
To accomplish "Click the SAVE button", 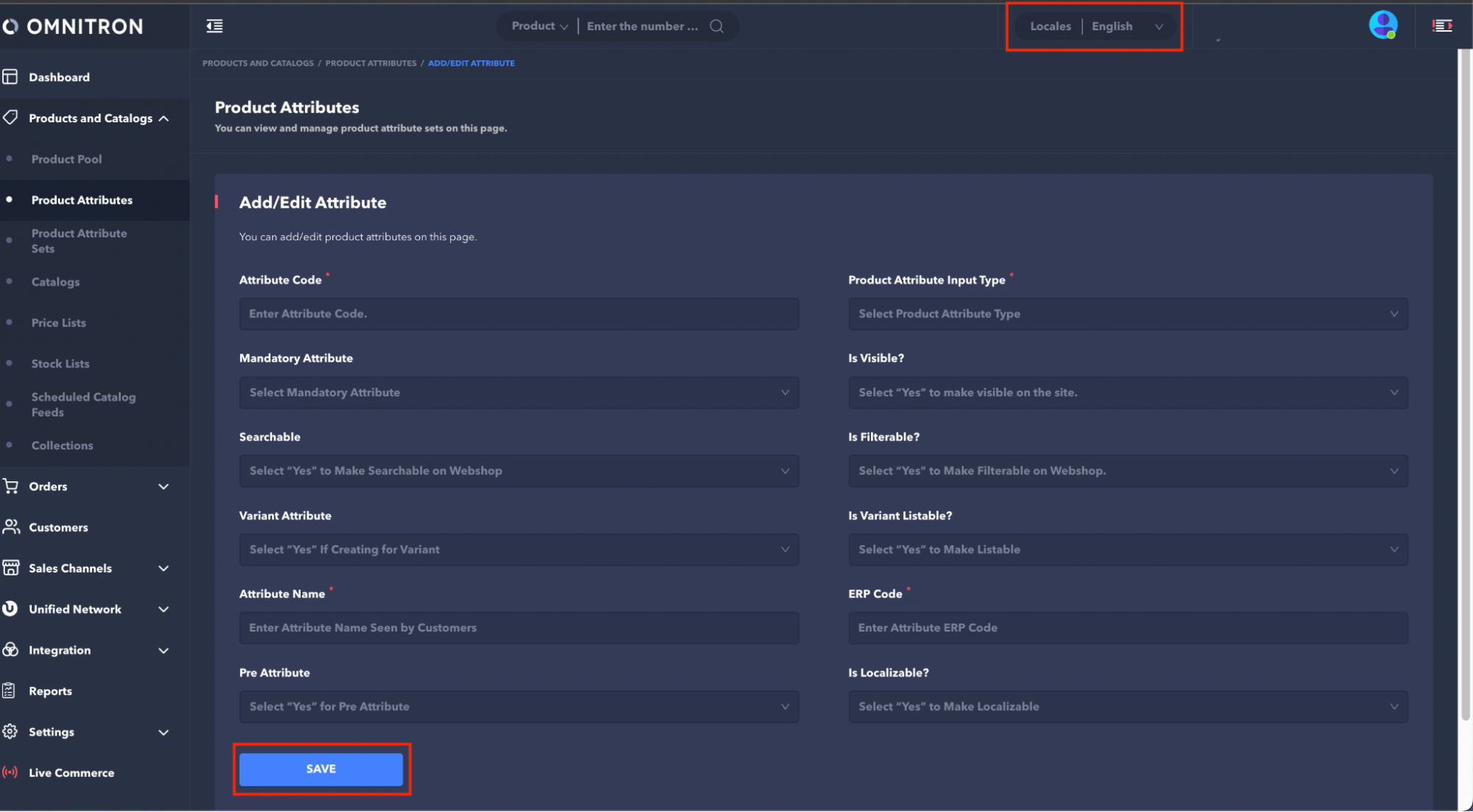I will pyautogui.click(x=321, y=769).
